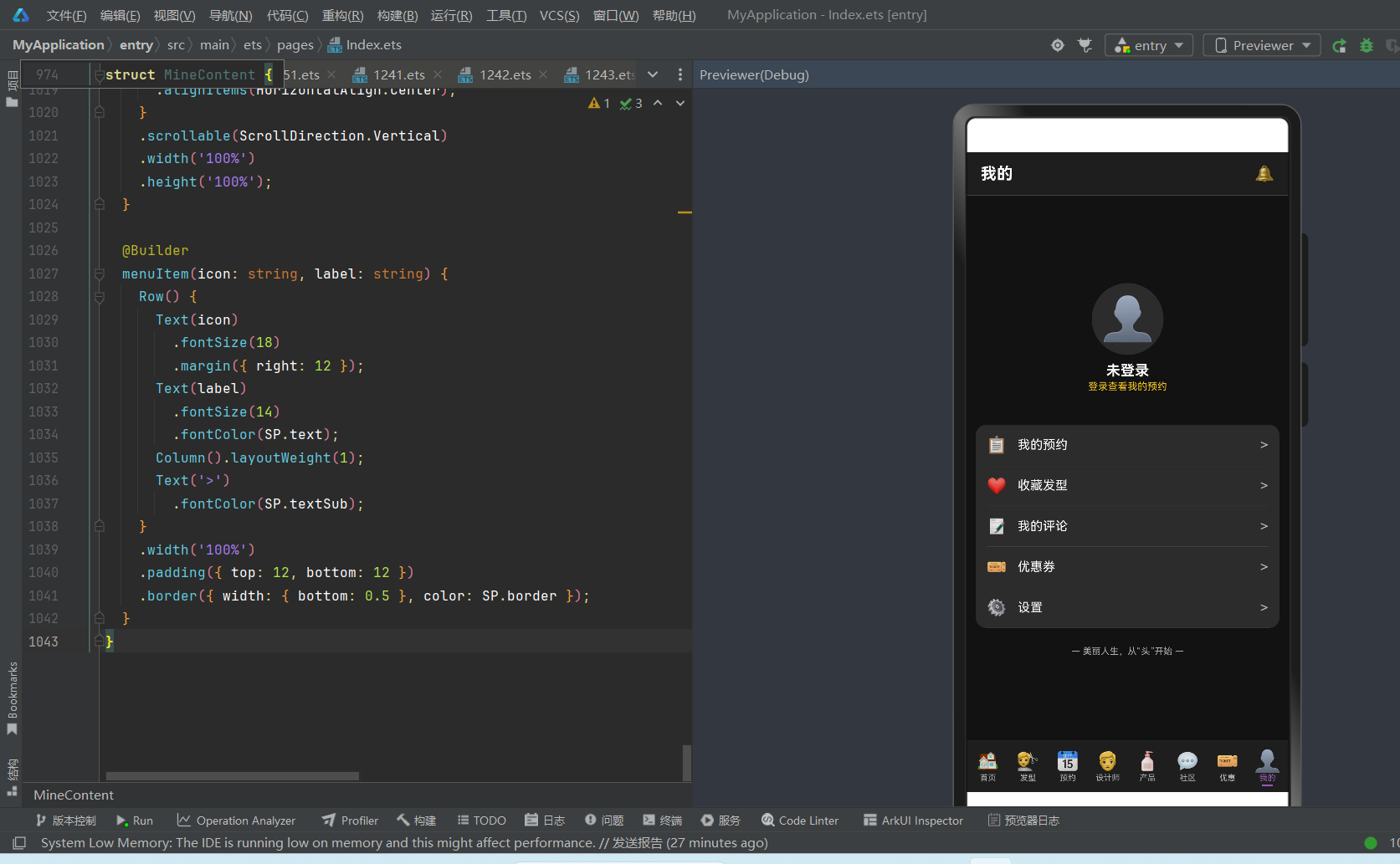Open the Code Linter panel
This screenshot has width=1400, height=864.
coord(799,821)
